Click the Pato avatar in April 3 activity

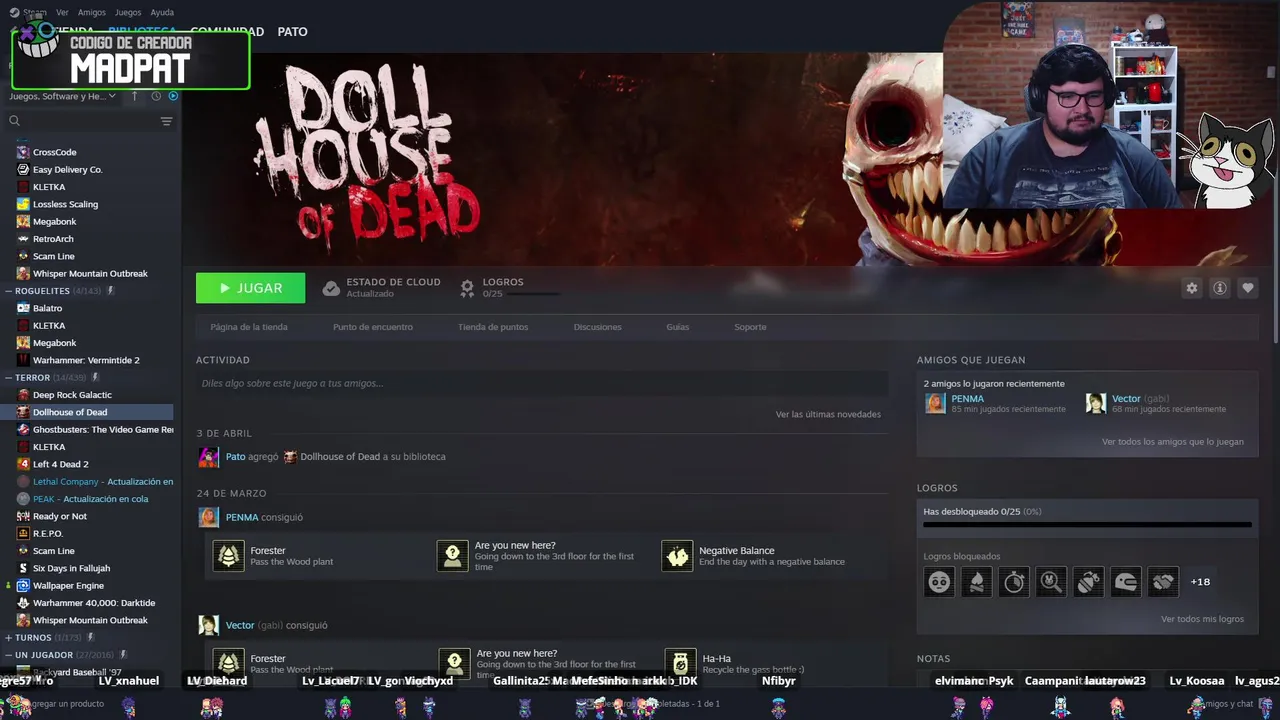[209, 457]
